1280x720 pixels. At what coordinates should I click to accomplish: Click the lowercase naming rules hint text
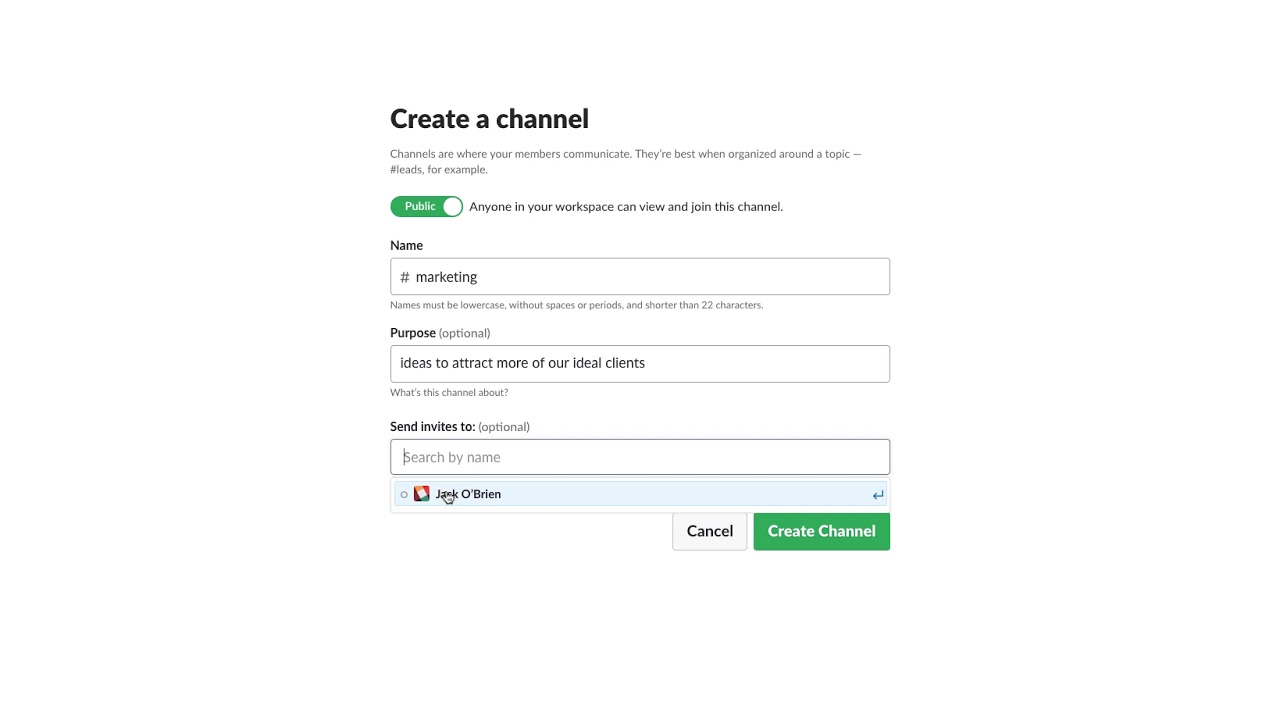pyautogui.click(x=576, y=305)
